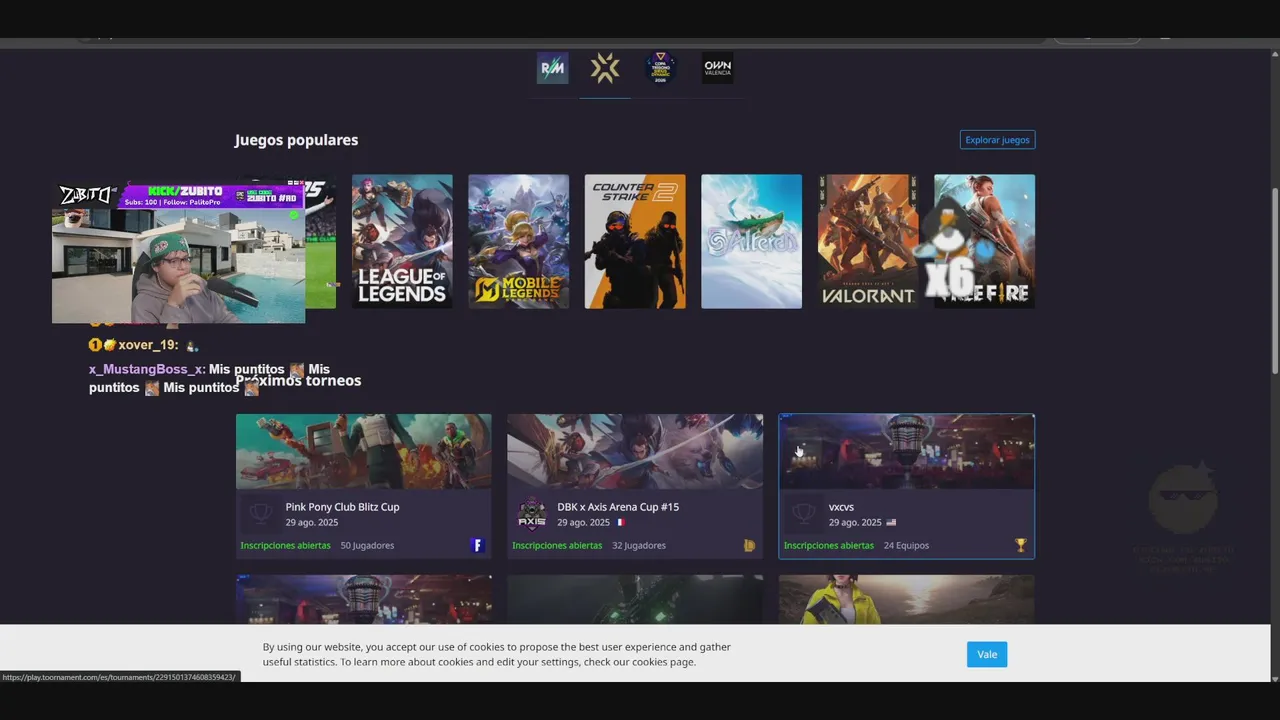The height and width of the screenshot is (720, 1280).
Task: Select the Copa trophy logo in carousel
Action: click(661, 68)
